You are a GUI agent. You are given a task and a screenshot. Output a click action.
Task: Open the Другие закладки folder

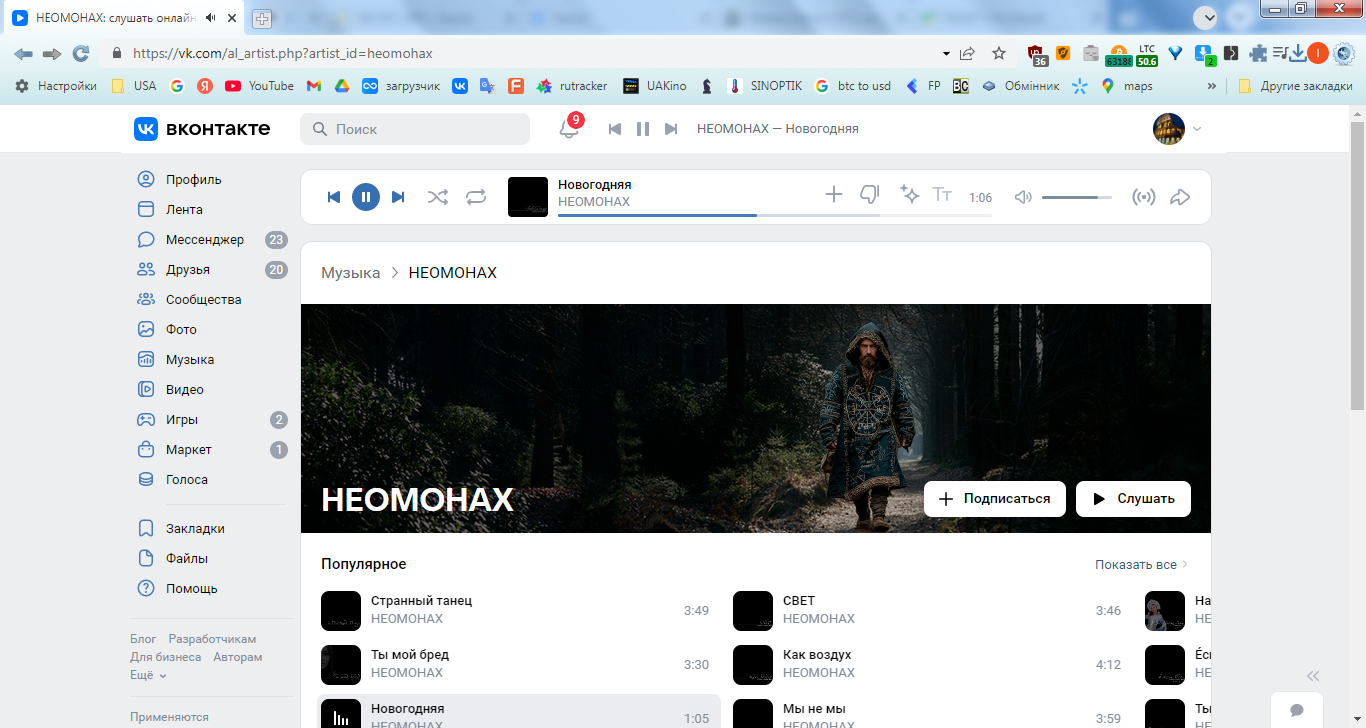coord(1294,86)
